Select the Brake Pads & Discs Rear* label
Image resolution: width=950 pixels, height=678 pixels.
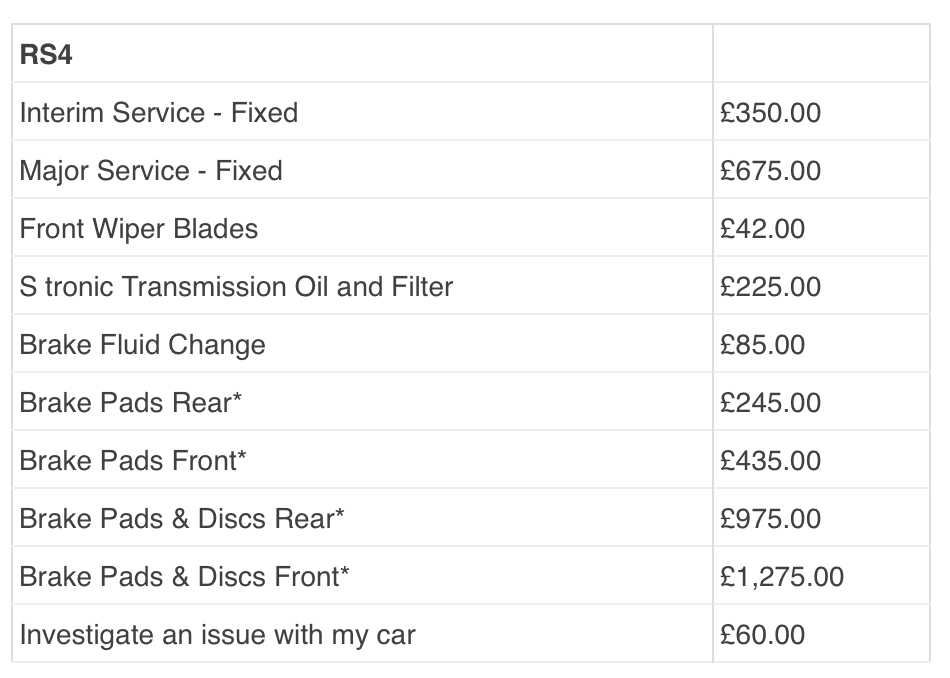(x=182, y=518)
